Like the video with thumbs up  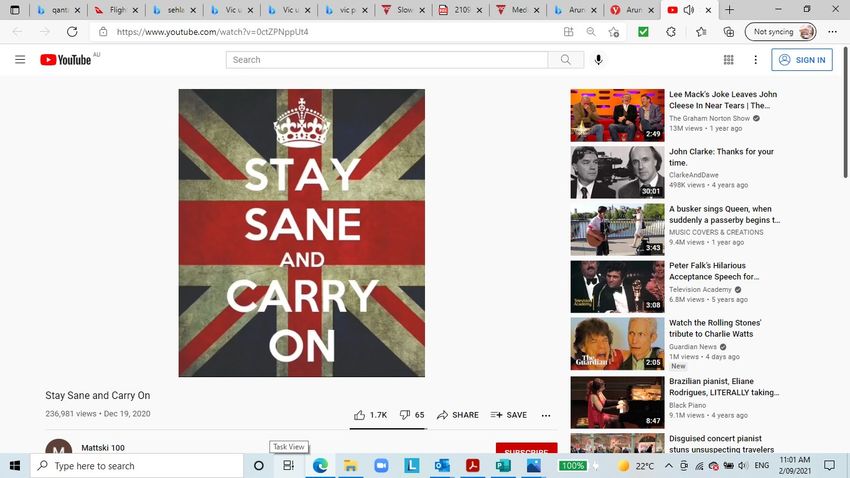(371, 415)
